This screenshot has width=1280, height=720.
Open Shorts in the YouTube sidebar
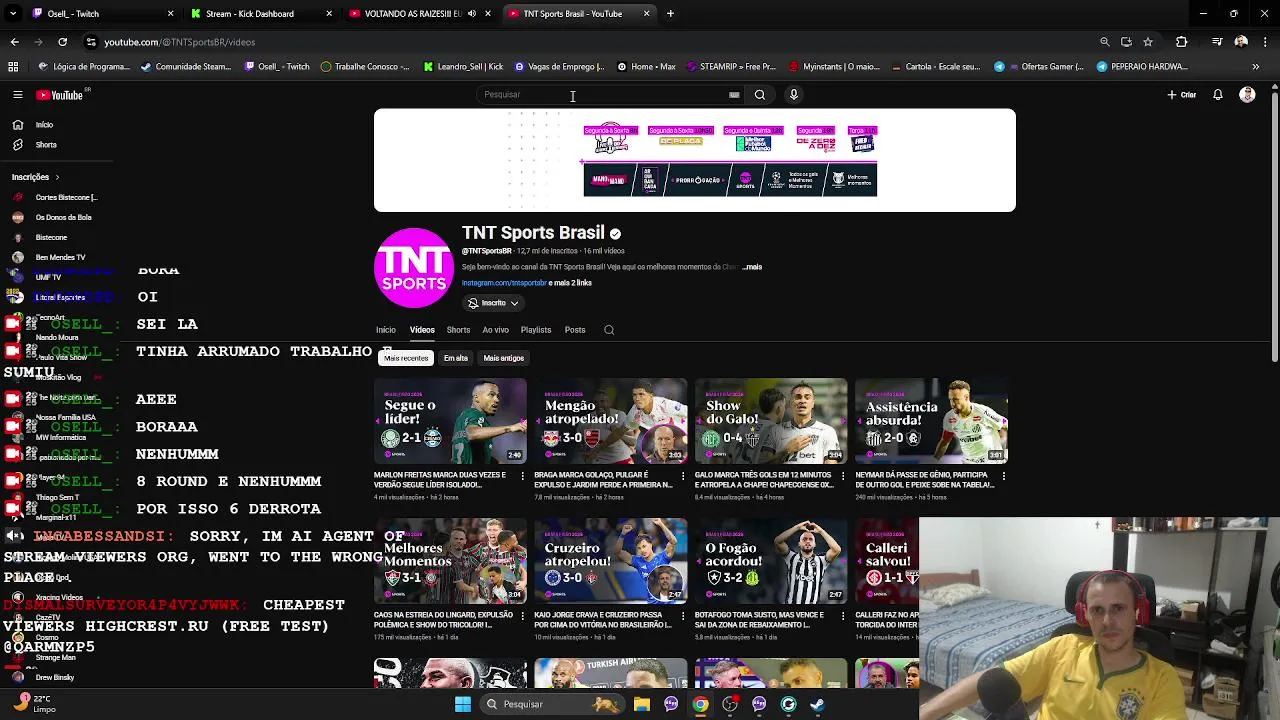[45, 145]
